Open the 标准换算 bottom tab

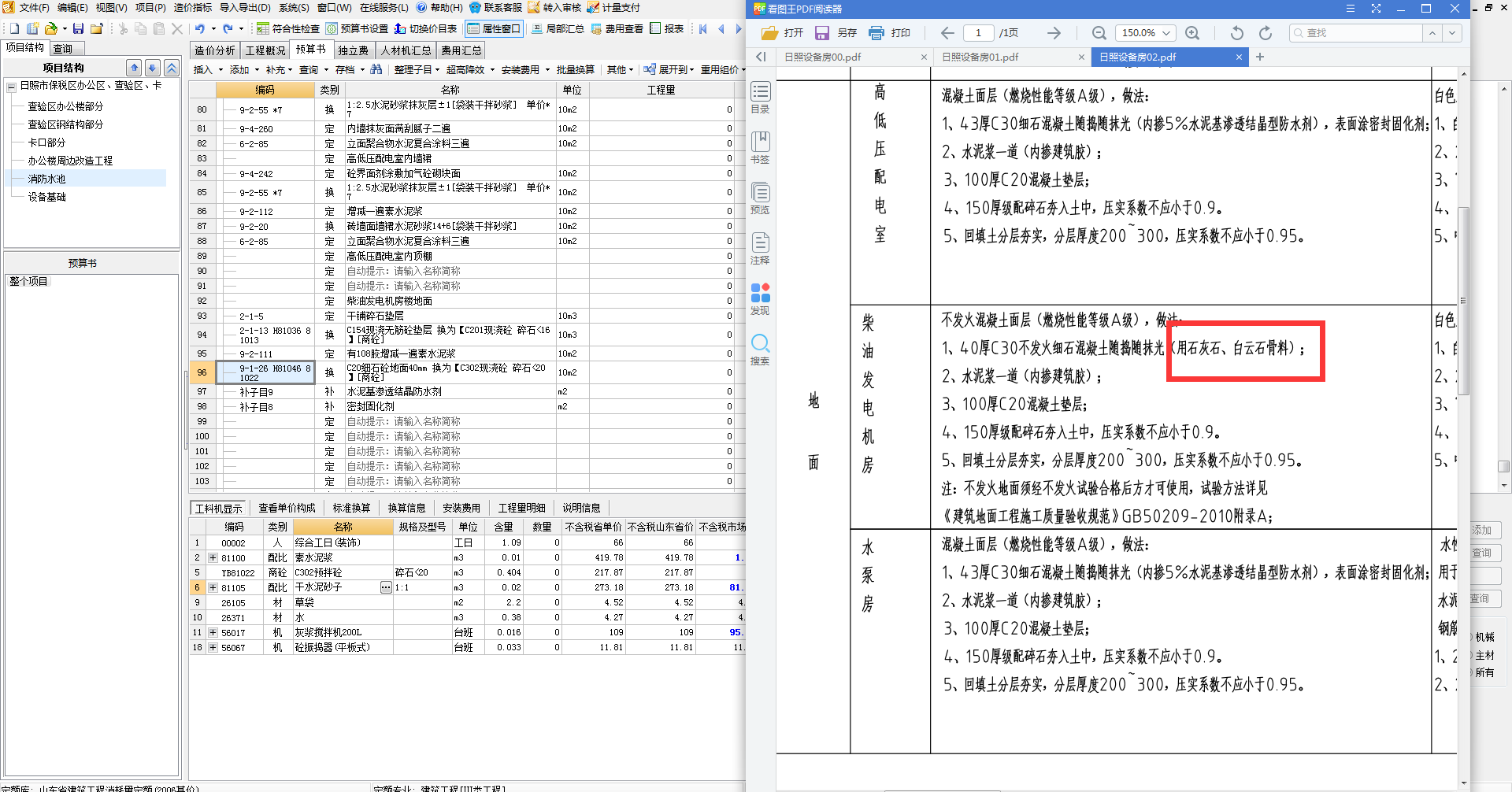point(351,508)
